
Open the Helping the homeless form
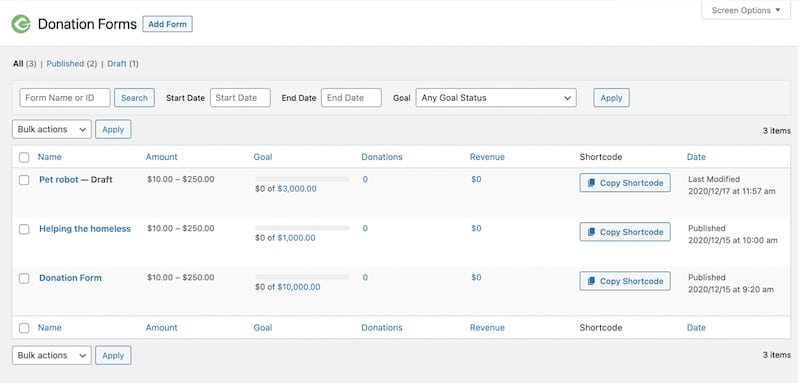tap(85, 229)
